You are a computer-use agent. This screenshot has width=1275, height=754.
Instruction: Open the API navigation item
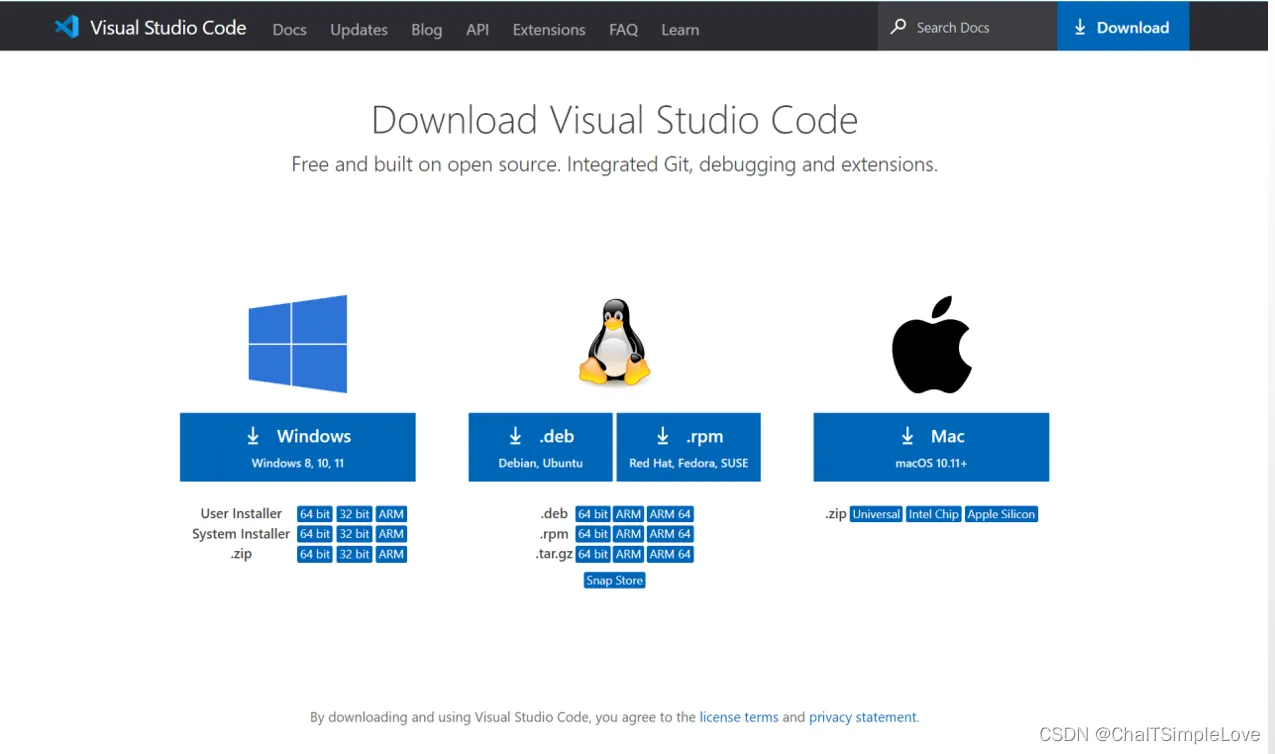(477, 29)
